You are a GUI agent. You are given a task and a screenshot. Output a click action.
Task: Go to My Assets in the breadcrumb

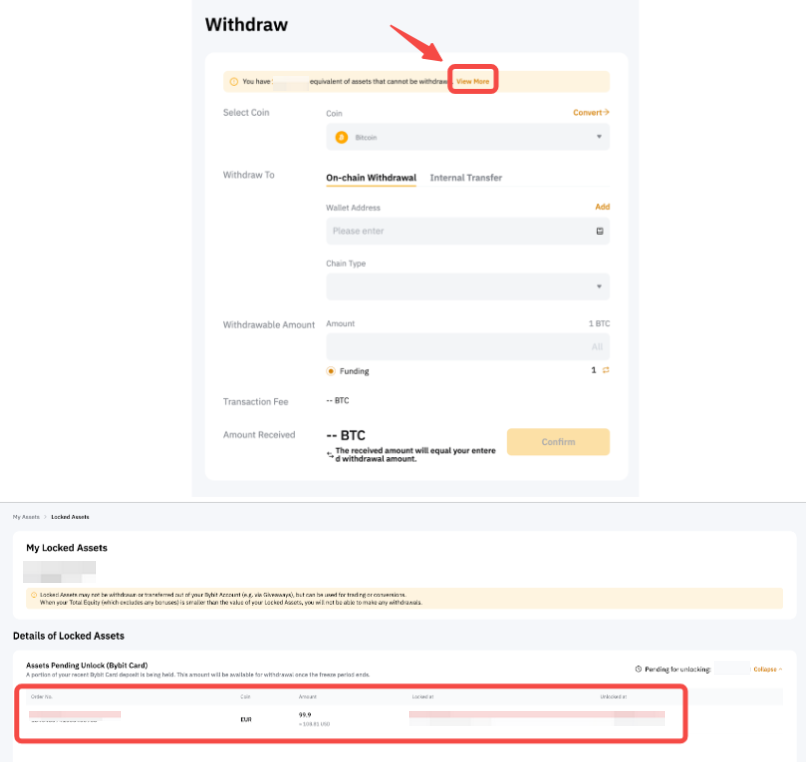(26, 517)
